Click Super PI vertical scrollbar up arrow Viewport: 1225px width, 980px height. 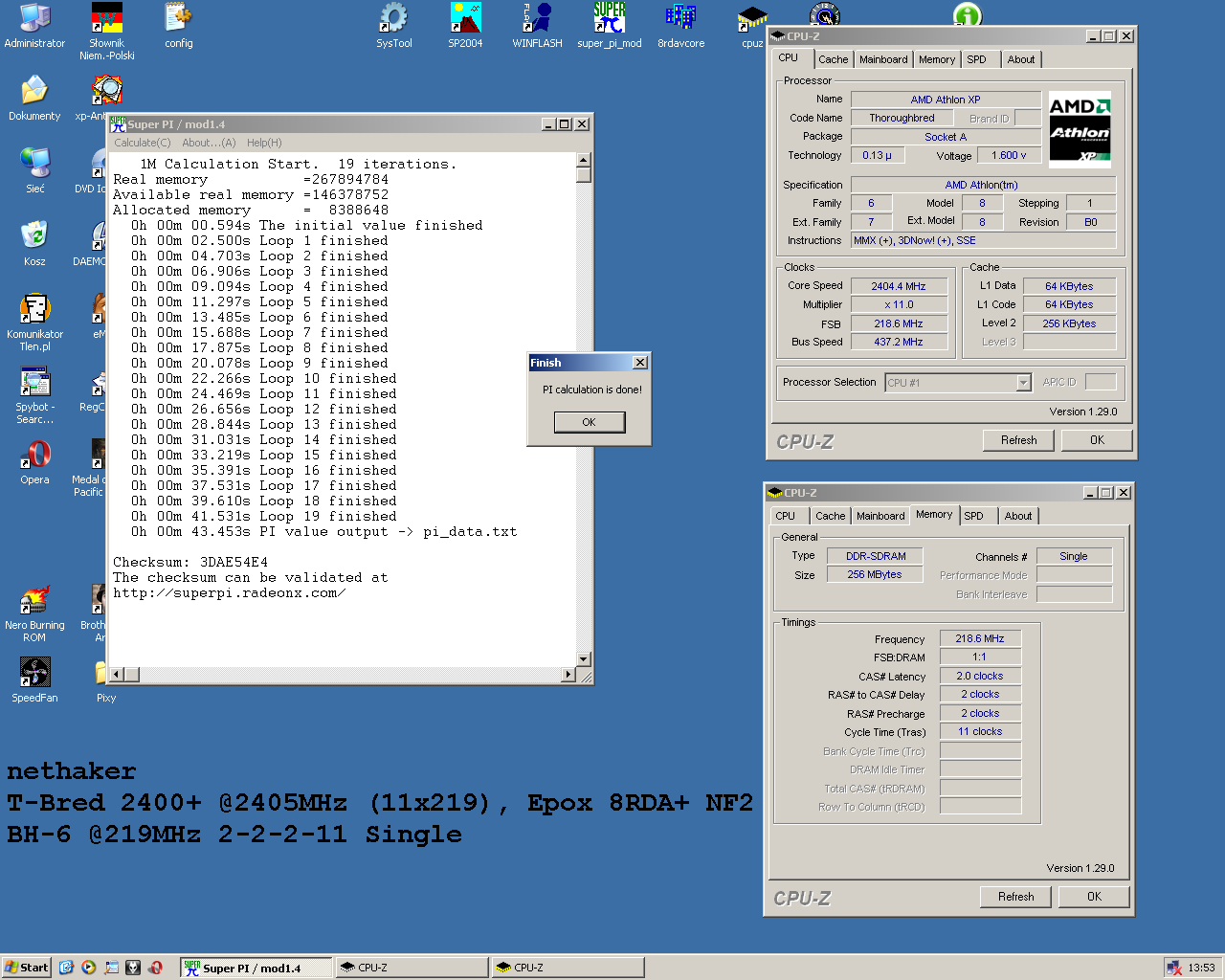[584, 160]
